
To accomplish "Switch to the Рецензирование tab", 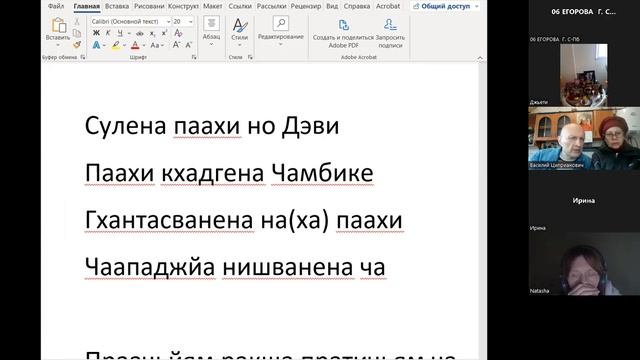I will point(306,6).
